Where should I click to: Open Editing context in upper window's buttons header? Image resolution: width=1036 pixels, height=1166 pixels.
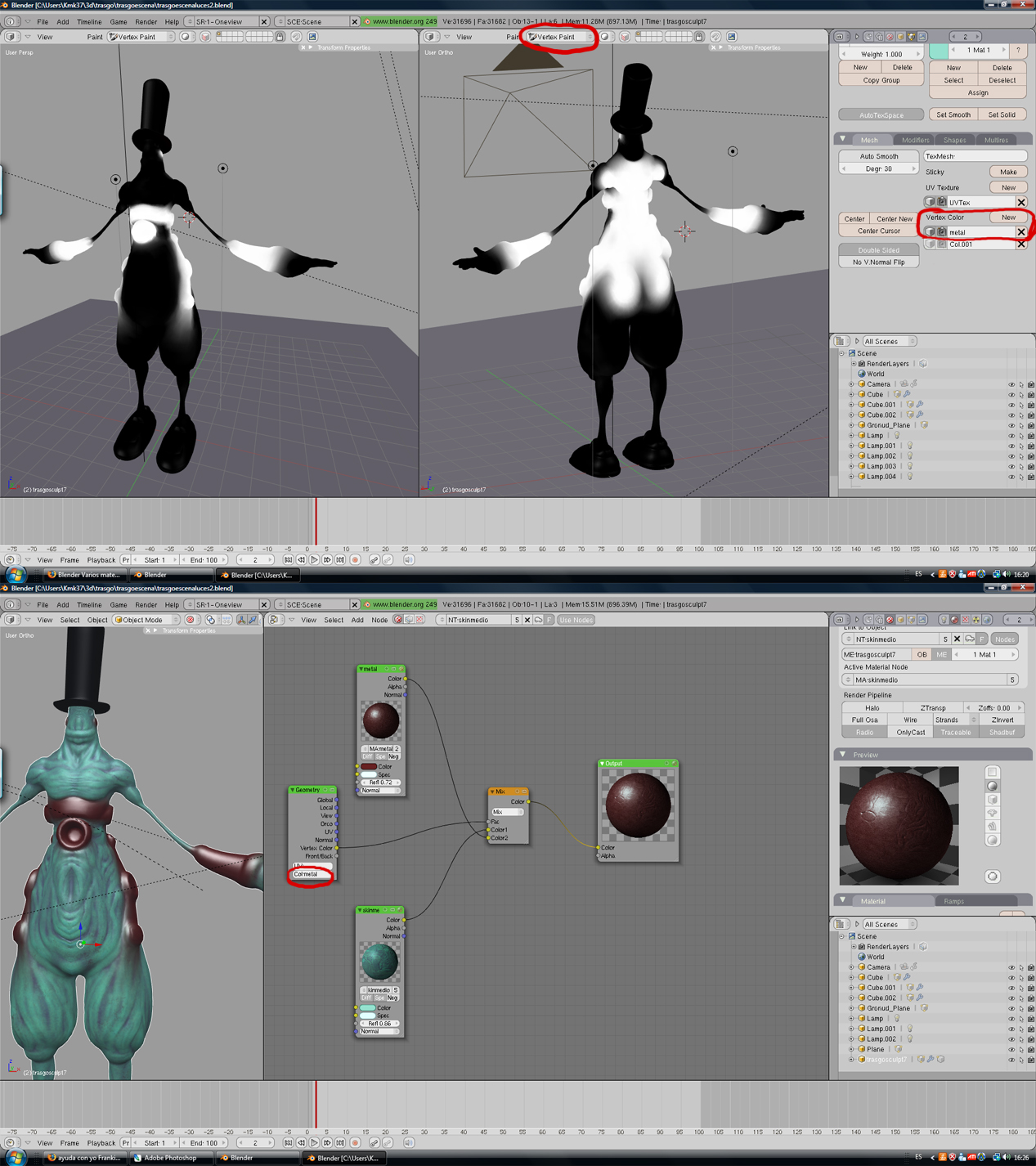911,37
